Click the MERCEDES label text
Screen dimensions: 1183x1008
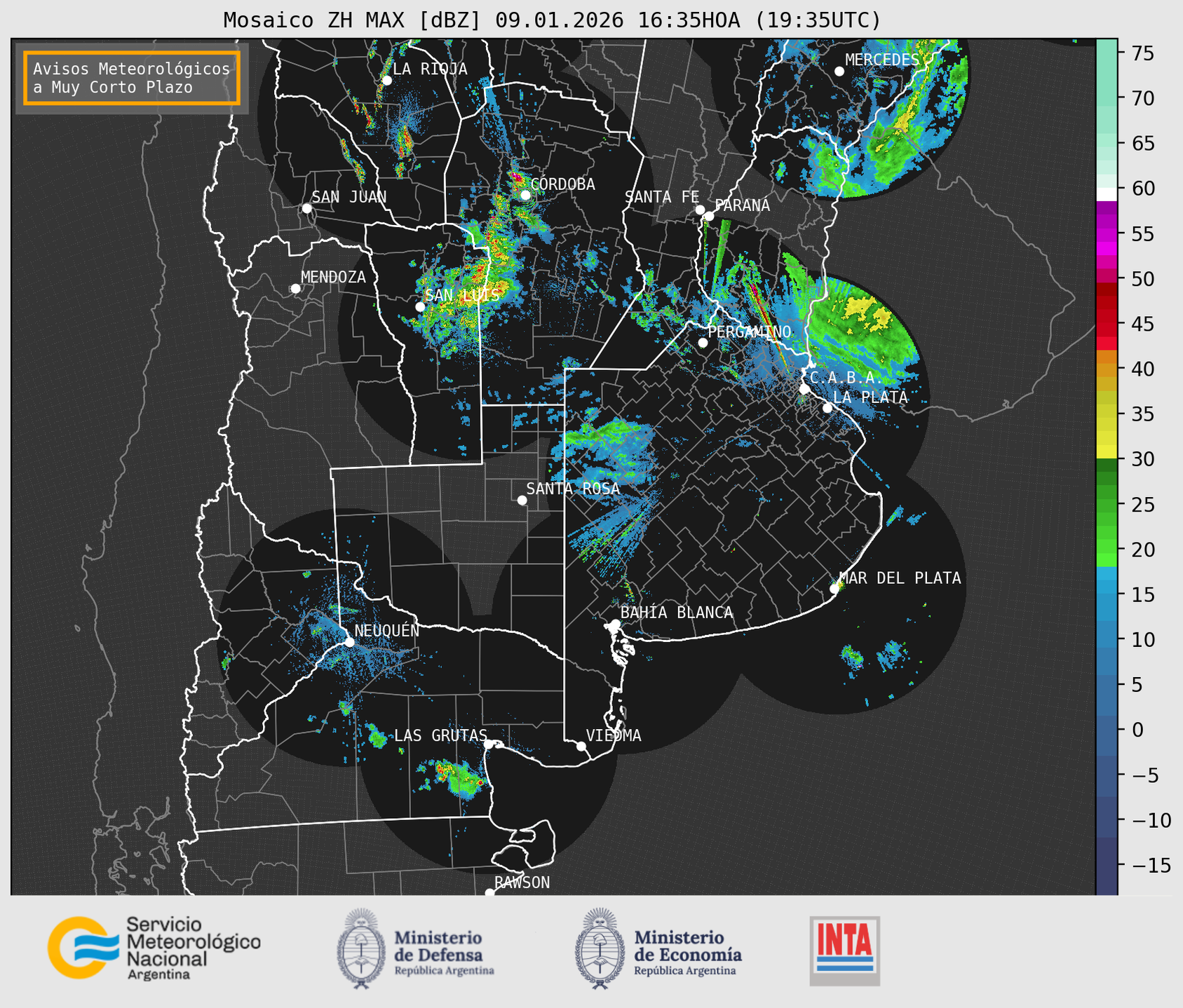click(x=882, y=60)
